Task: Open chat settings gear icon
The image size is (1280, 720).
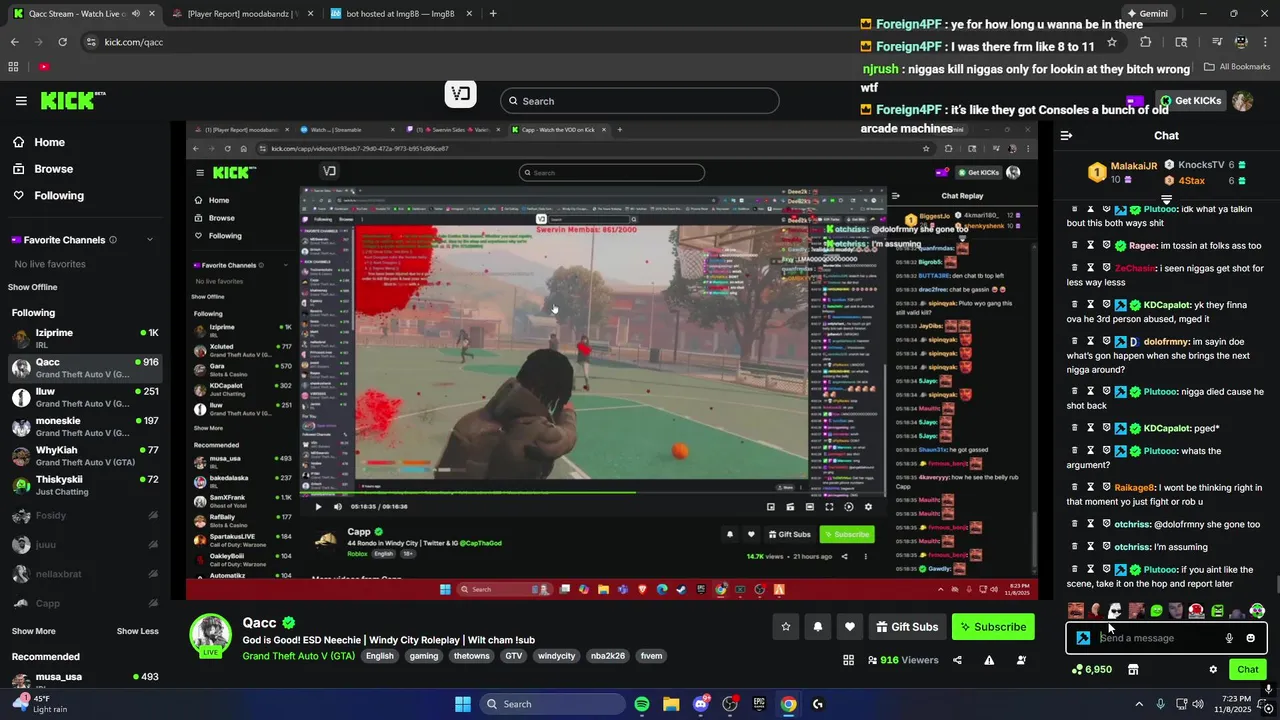Action: (x=1213, y=669)
